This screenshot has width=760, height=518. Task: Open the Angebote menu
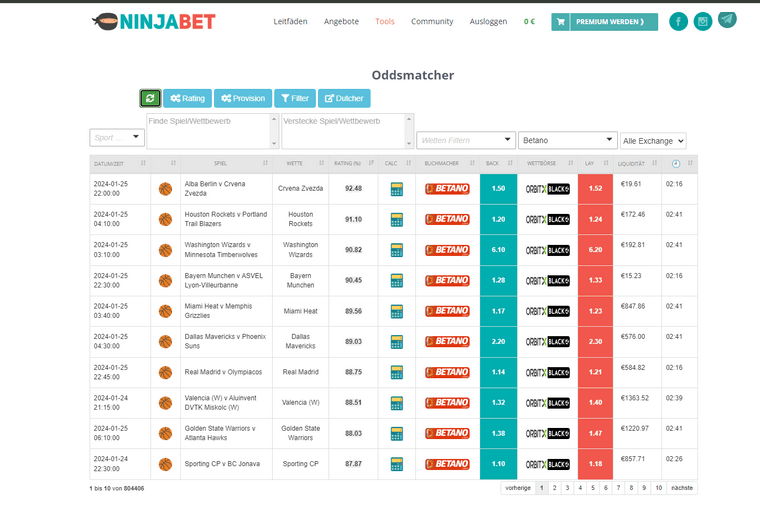pyautogui.click(x=341, y=21)
